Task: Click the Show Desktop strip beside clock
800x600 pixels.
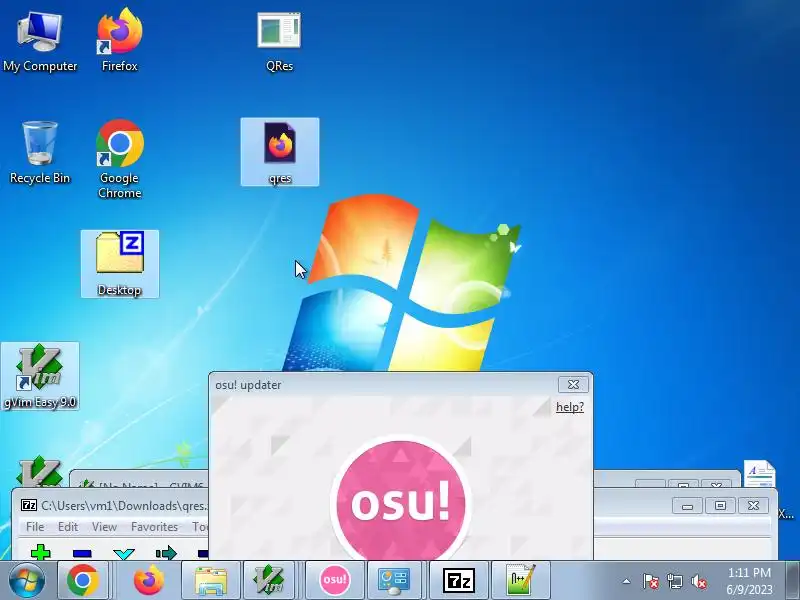Action: (x=792, y=580)
